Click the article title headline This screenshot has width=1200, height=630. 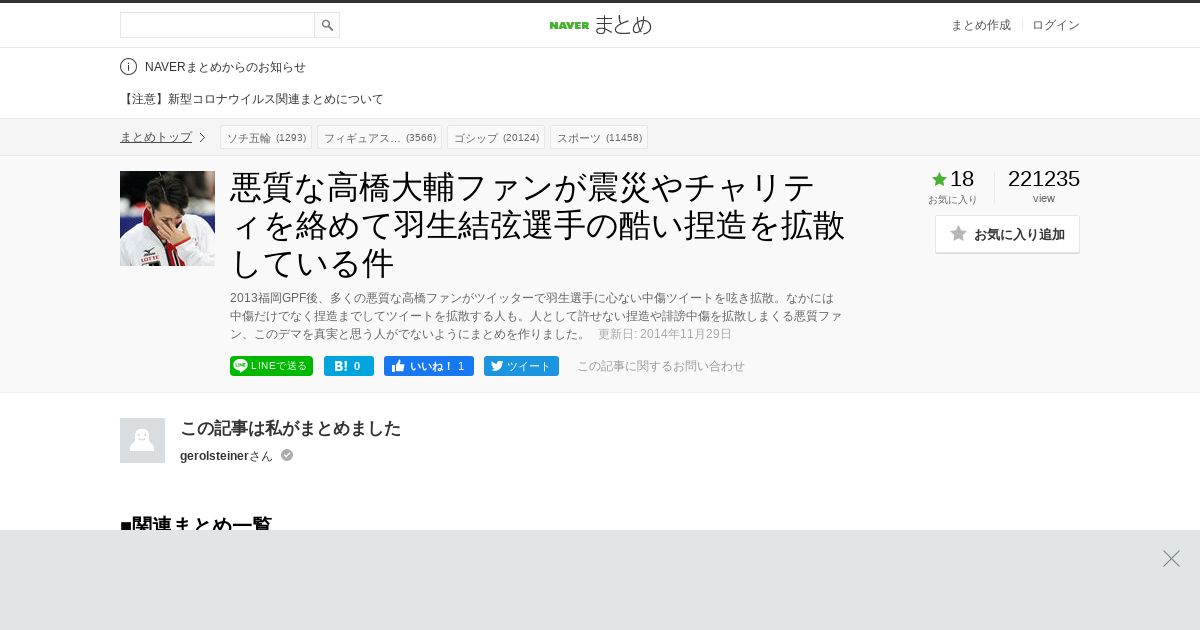pos(538,225)
